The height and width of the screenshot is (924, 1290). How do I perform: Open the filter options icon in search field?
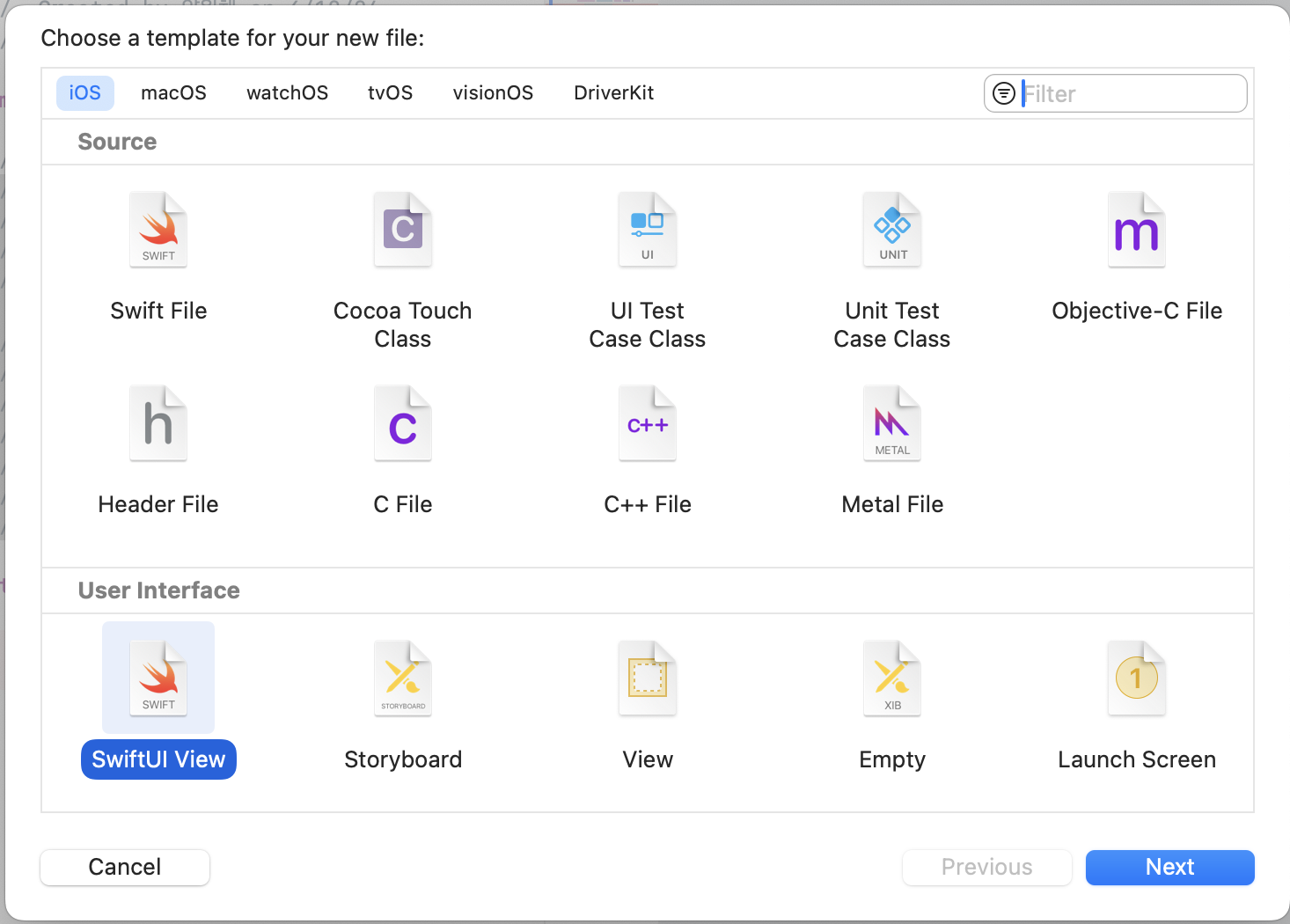click(1004, 93)
